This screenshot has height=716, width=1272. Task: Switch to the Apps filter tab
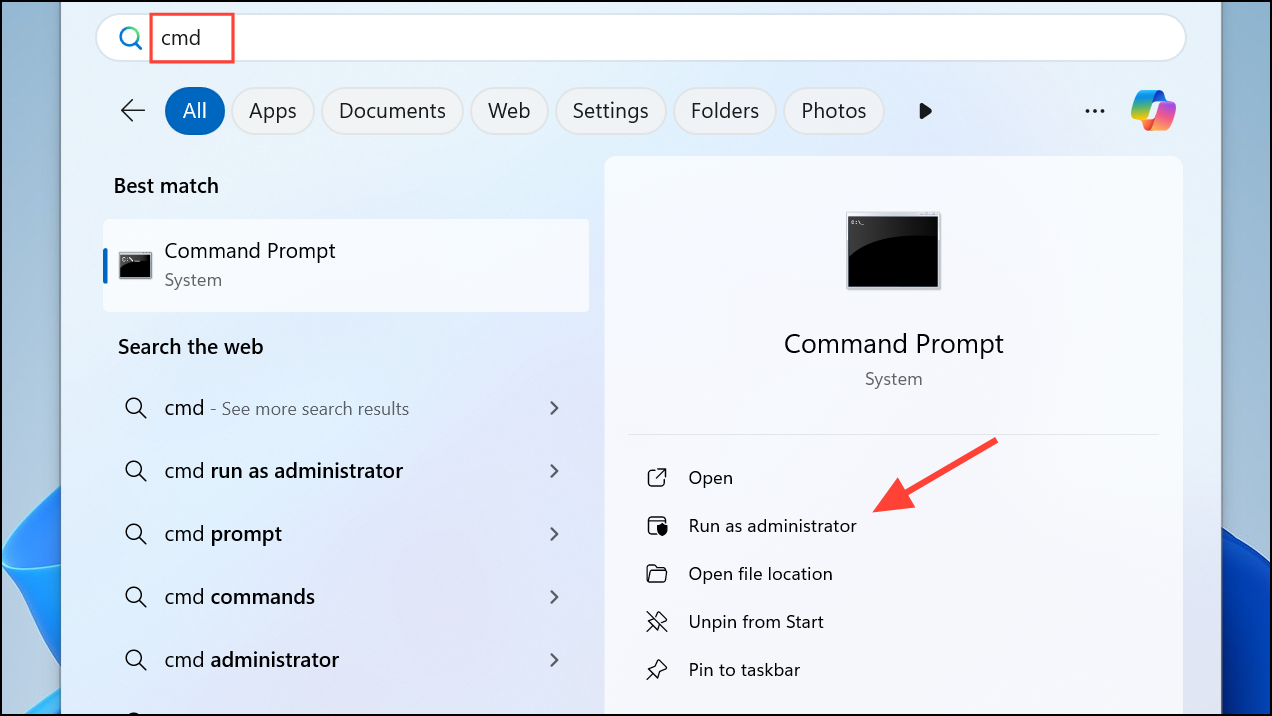click(x=273, y=111)
